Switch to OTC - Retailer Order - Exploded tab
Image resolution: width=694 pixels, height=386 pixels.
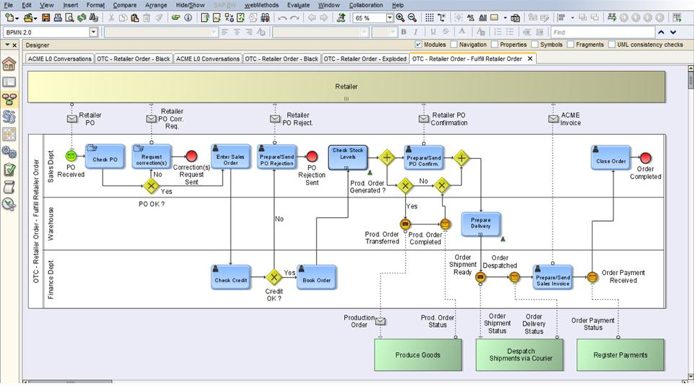pos(365,58)
